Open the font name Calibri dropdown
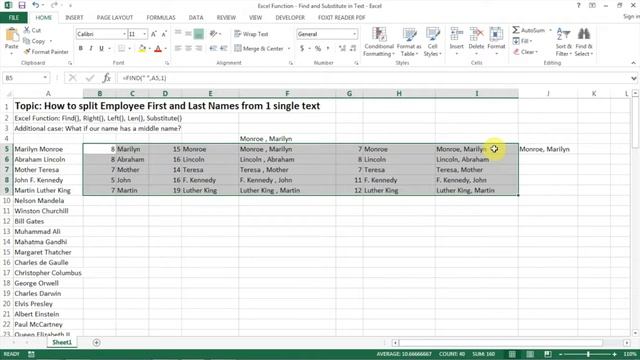The image size is (640, 360). pyautogui.click(x=124, y=34)
